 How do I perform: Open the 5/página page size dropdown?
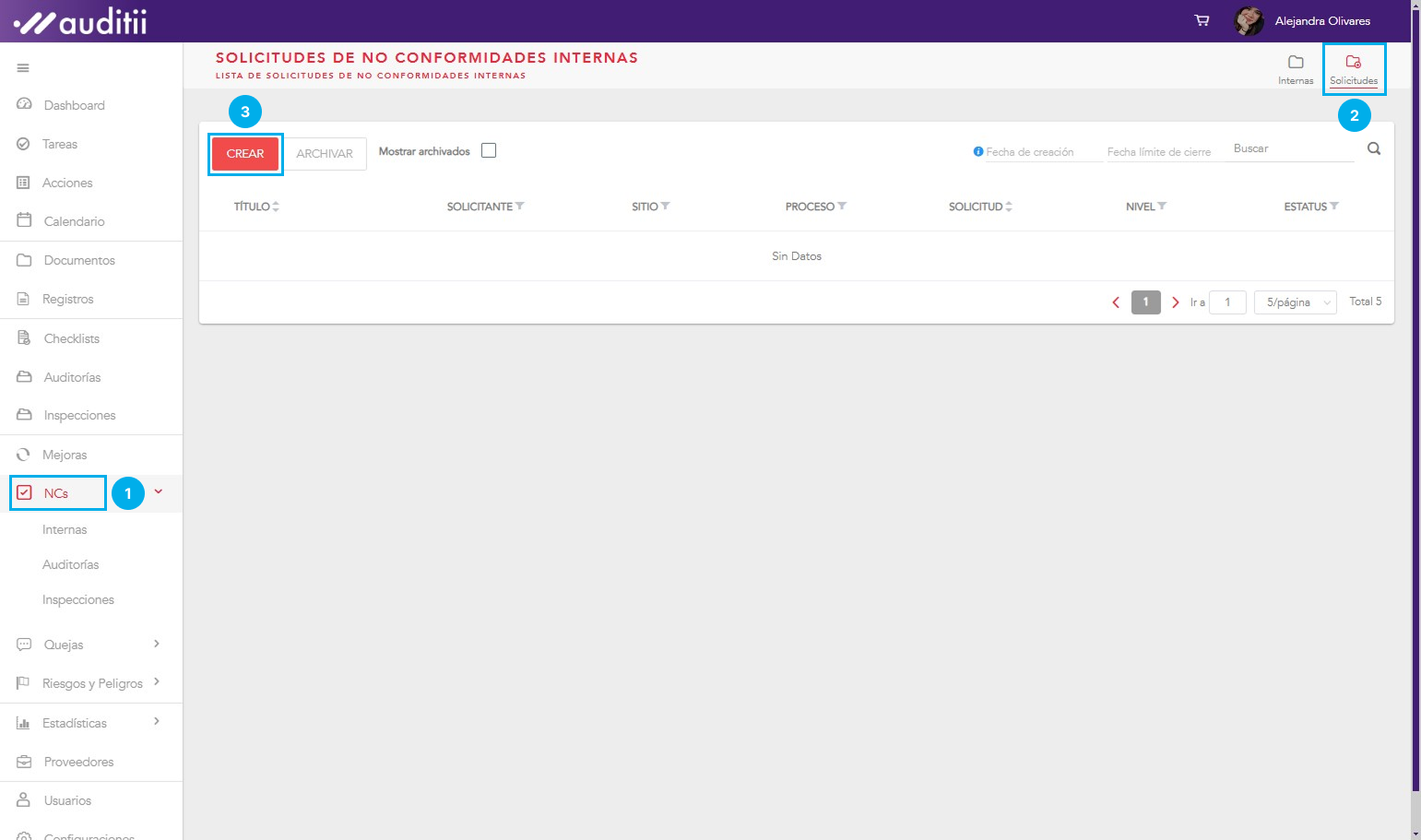tap(1295, 302)
